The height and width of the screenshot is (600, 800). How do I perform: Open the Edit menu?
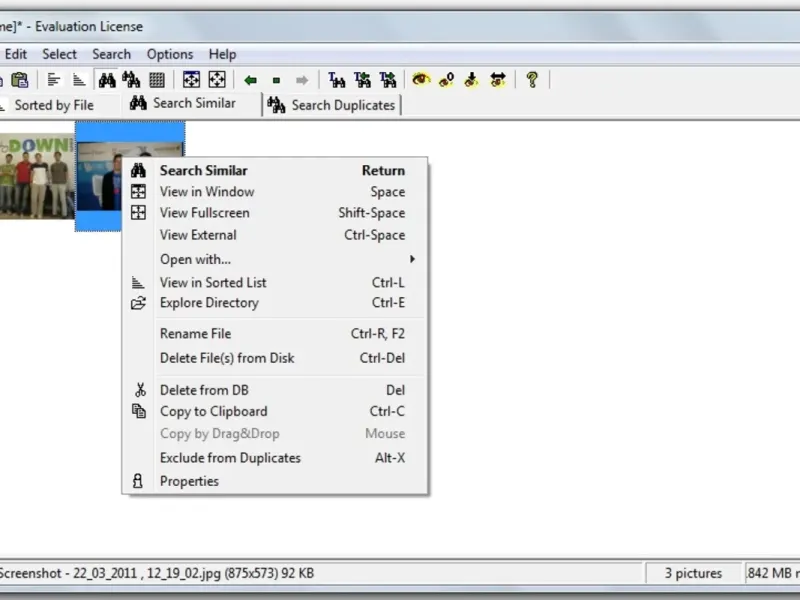[16, 54]
